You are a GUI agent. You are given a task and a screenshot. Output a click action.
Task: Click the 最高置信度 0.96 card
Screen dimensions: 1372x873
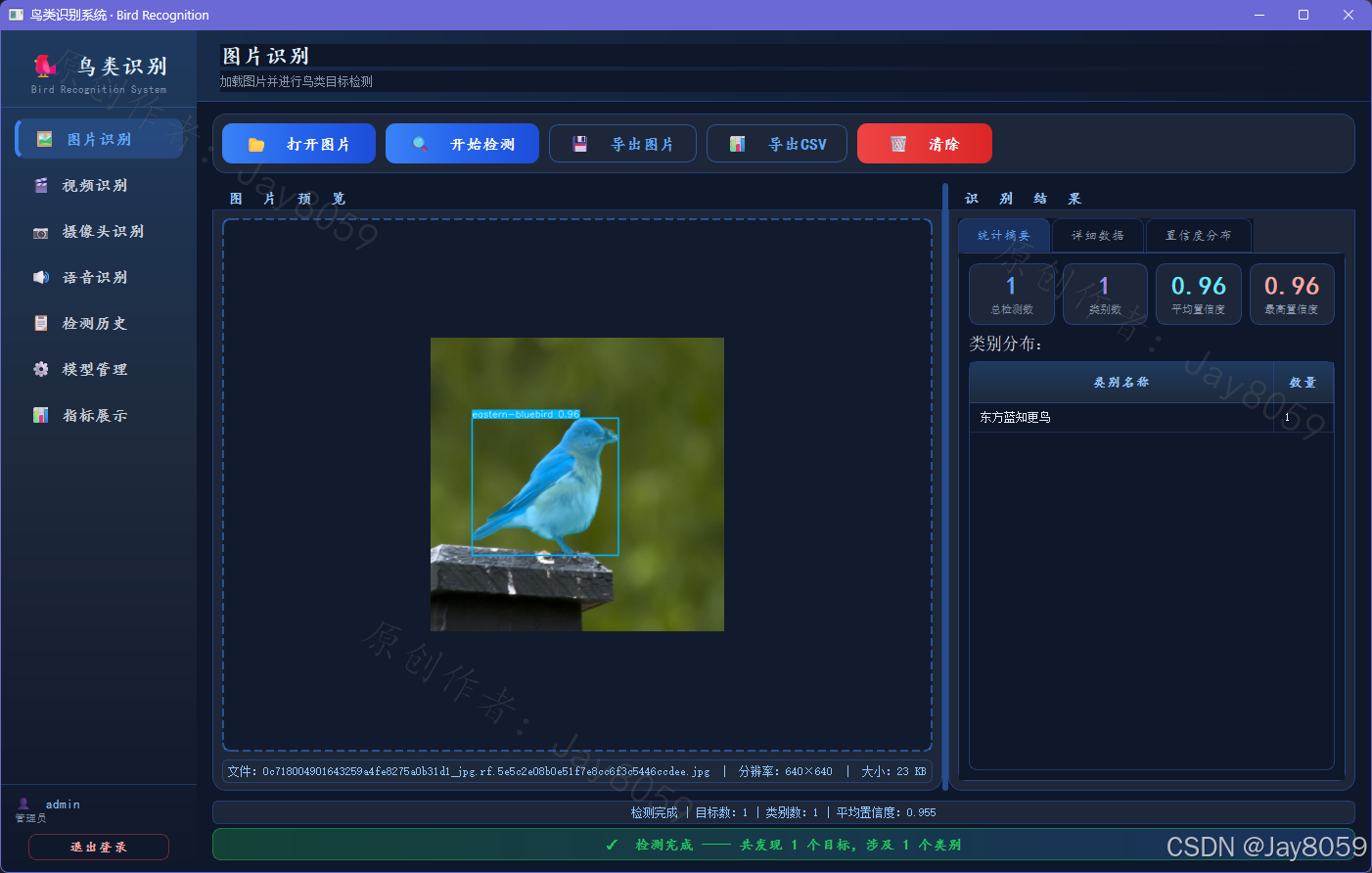[x=1292, y=294]
